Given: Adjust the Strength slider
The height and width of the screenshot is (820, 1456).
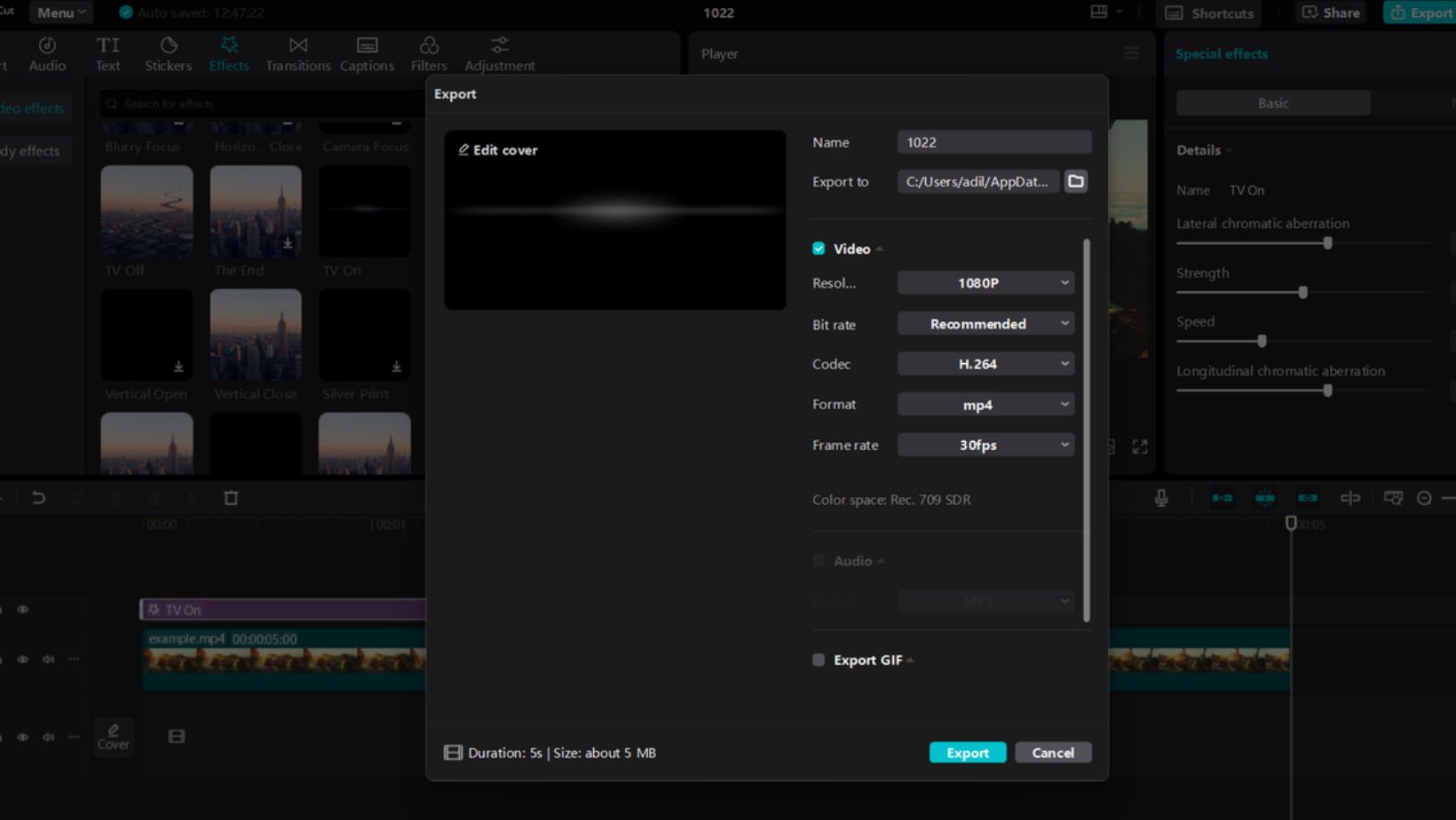Looking at the screenshot, I should 1303,292.
